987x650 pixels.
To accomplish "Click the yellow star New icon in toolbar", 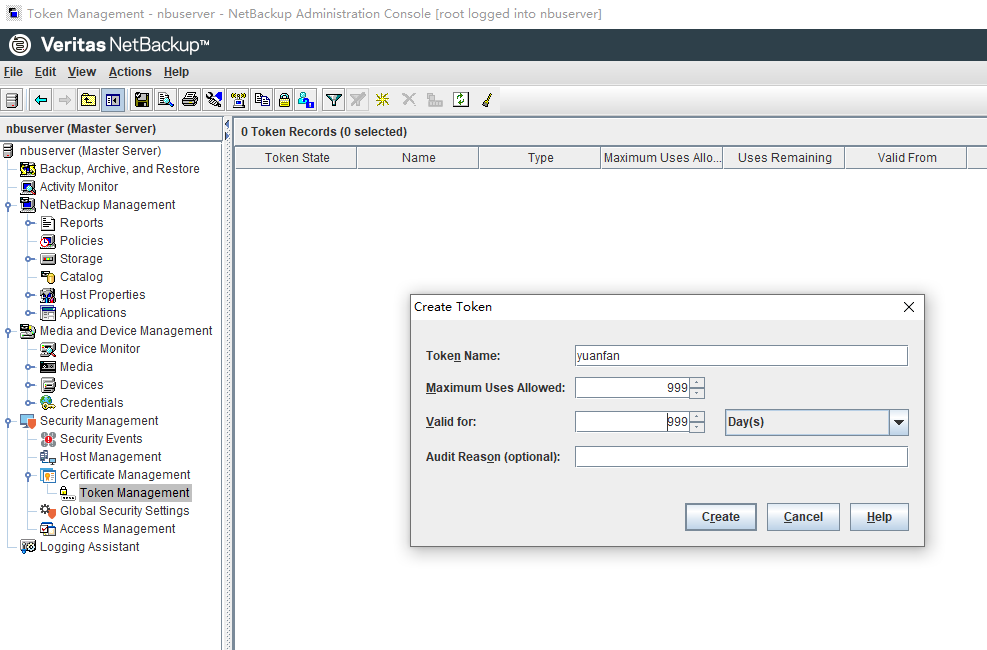I will [x=382, y=100].
